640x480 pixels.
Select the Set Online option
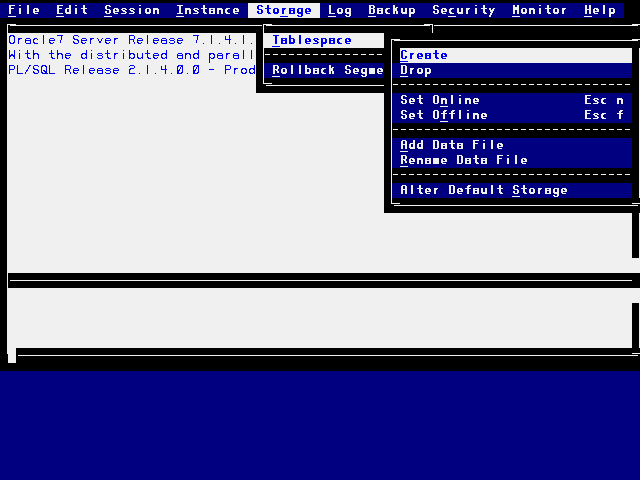point(440,100)
